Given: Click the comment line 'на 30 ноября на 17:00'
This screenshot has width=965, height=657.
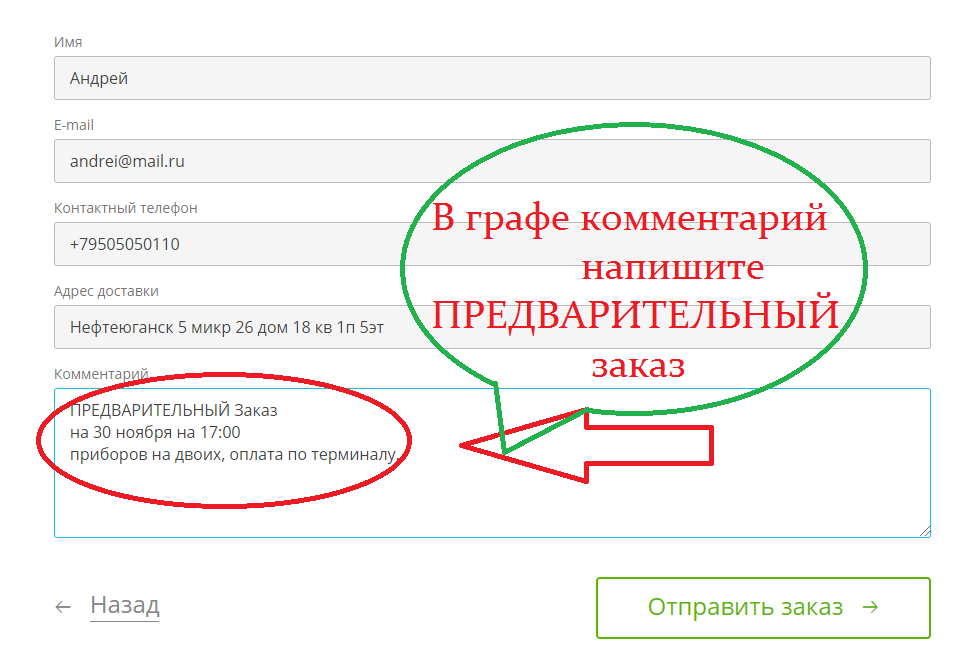Looking at the screenshot, I should tap(155, 432).
